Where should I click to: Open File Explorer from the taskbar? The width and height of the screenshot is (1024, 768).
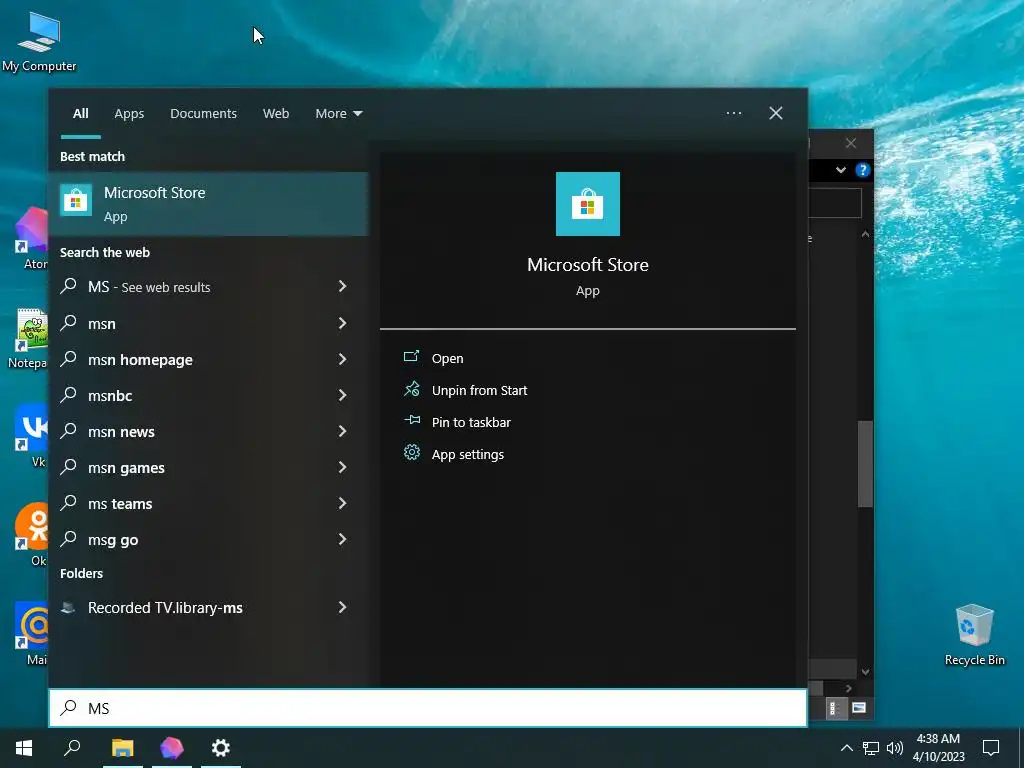[x=123, y=748]
